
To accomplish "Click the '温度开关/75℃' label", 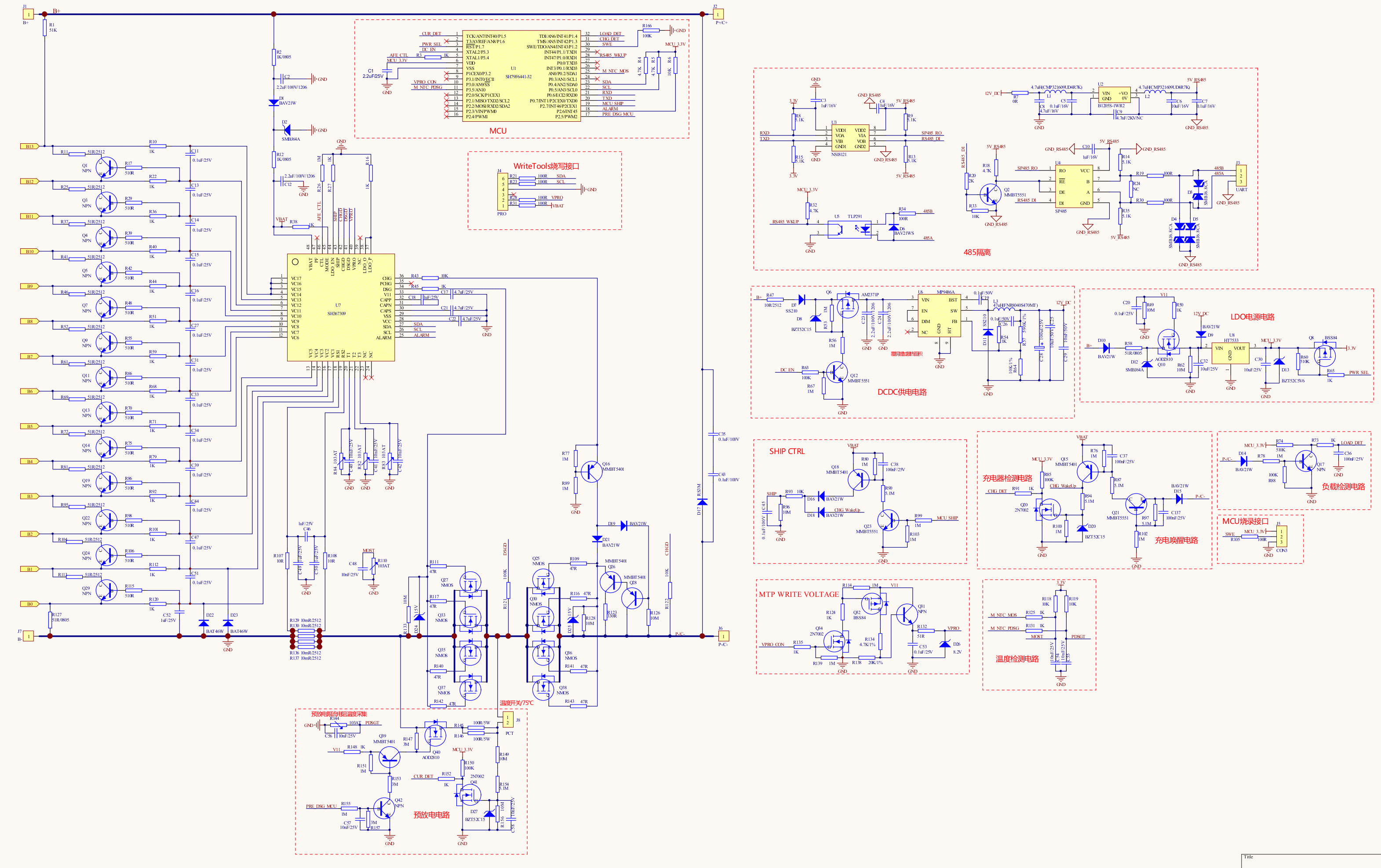I will [x=516, y=703].
